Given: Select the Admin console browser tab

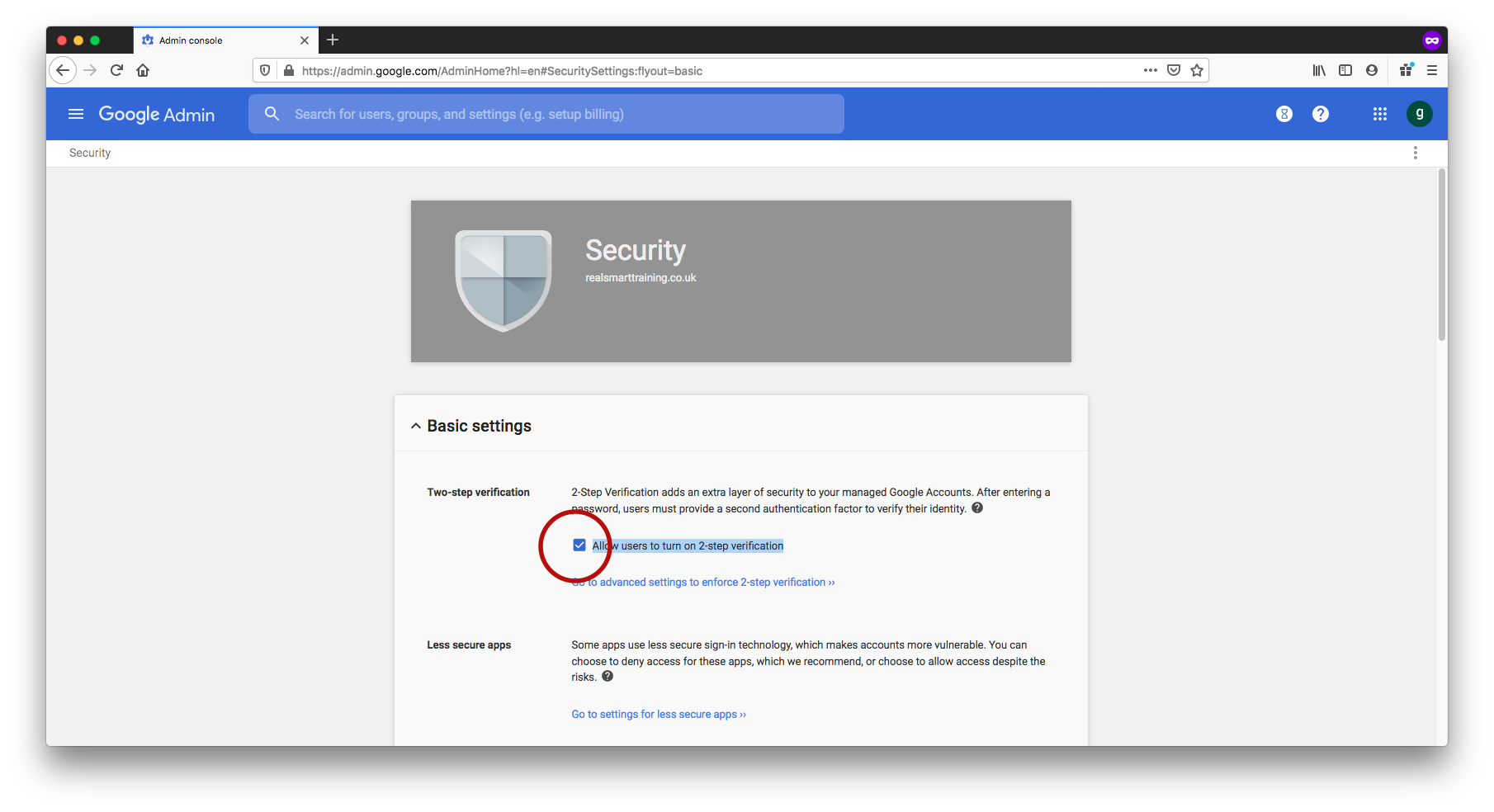Looking at the screenshot, I should [x=215, y=40].
